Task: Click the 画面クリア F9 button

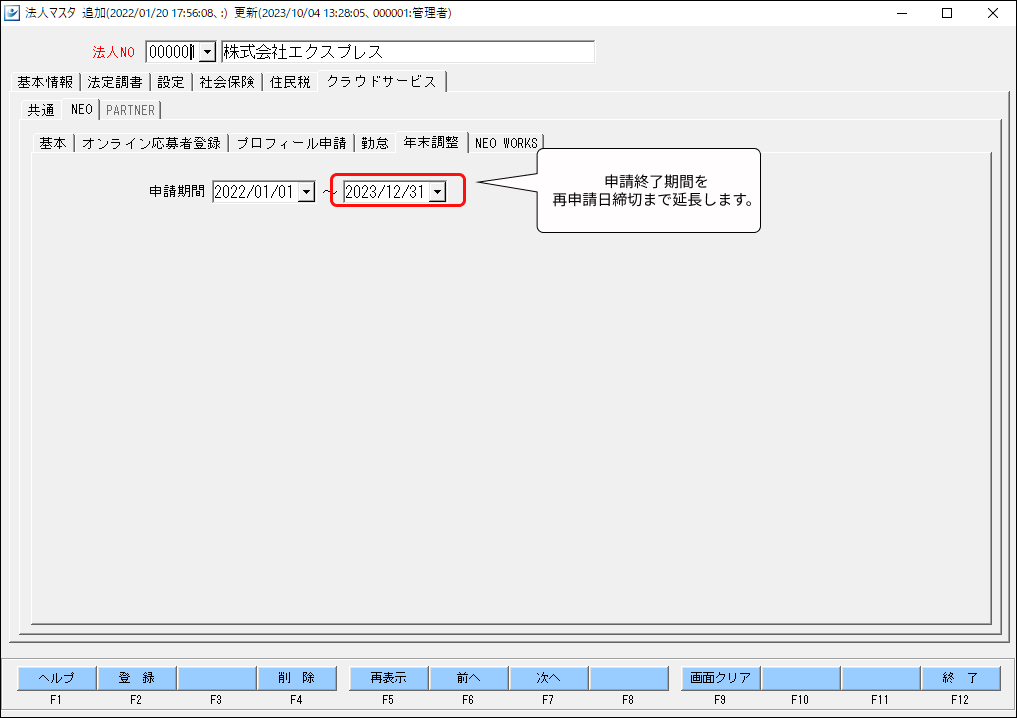Action: tap(721, 678)
